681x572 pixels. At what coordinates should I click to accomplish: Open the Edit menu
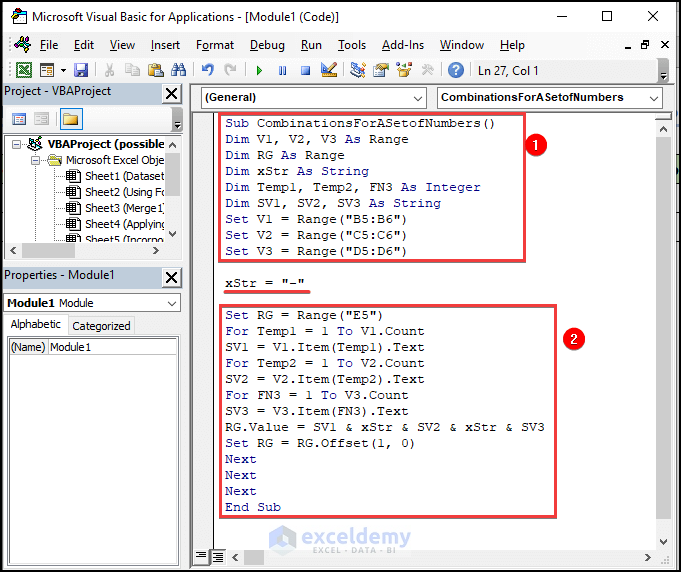(84, 45)
